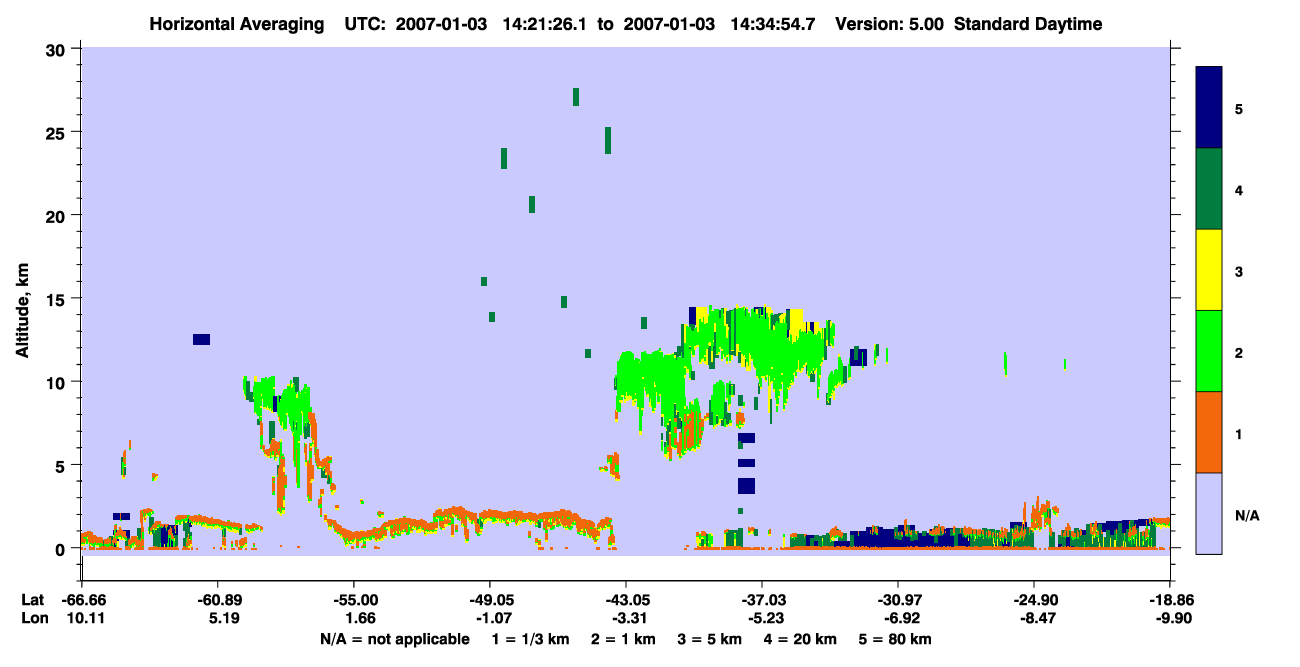Image resolution: width=1300 pixels, height=667 pixels.
Task: Click the latitude value -43.05
Action: click(626, 599)
